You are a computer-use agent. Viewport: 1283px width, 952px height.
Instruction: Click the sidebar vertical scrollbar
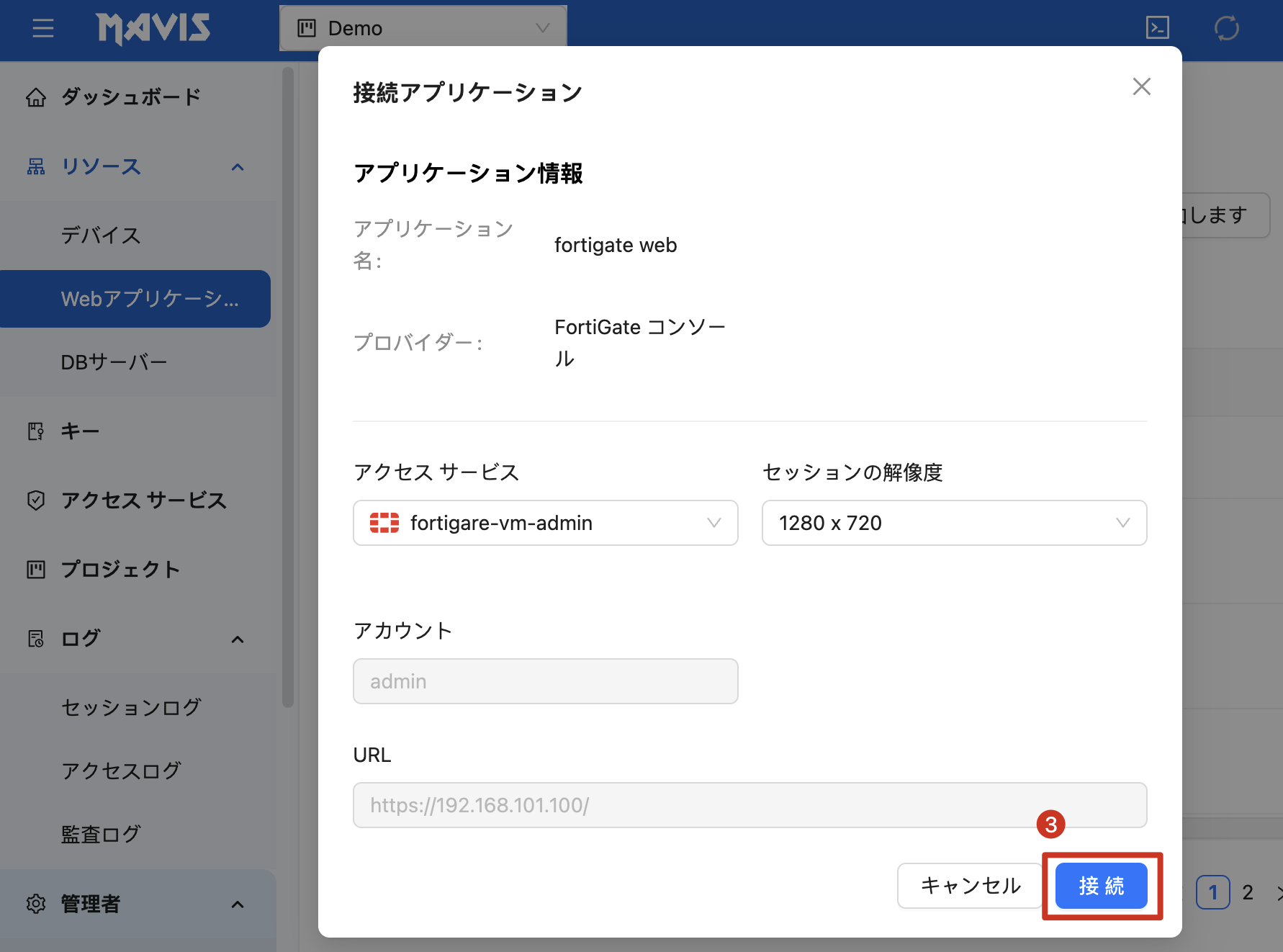coord(288,389)
